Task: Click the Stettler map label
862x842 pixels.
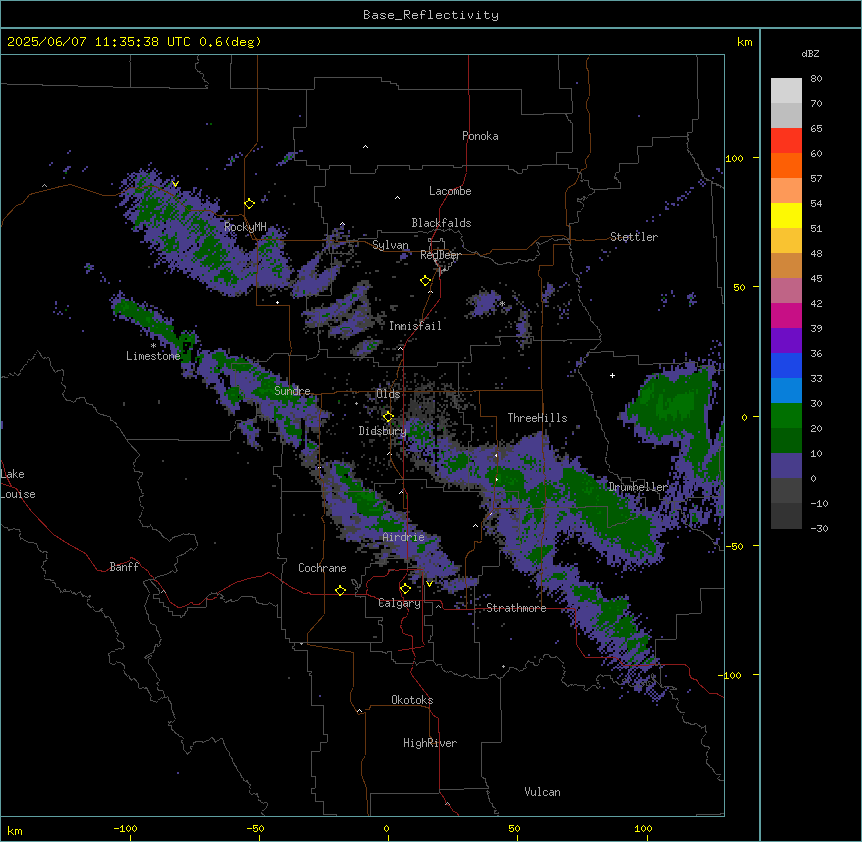Action: [x=634, y=237]
